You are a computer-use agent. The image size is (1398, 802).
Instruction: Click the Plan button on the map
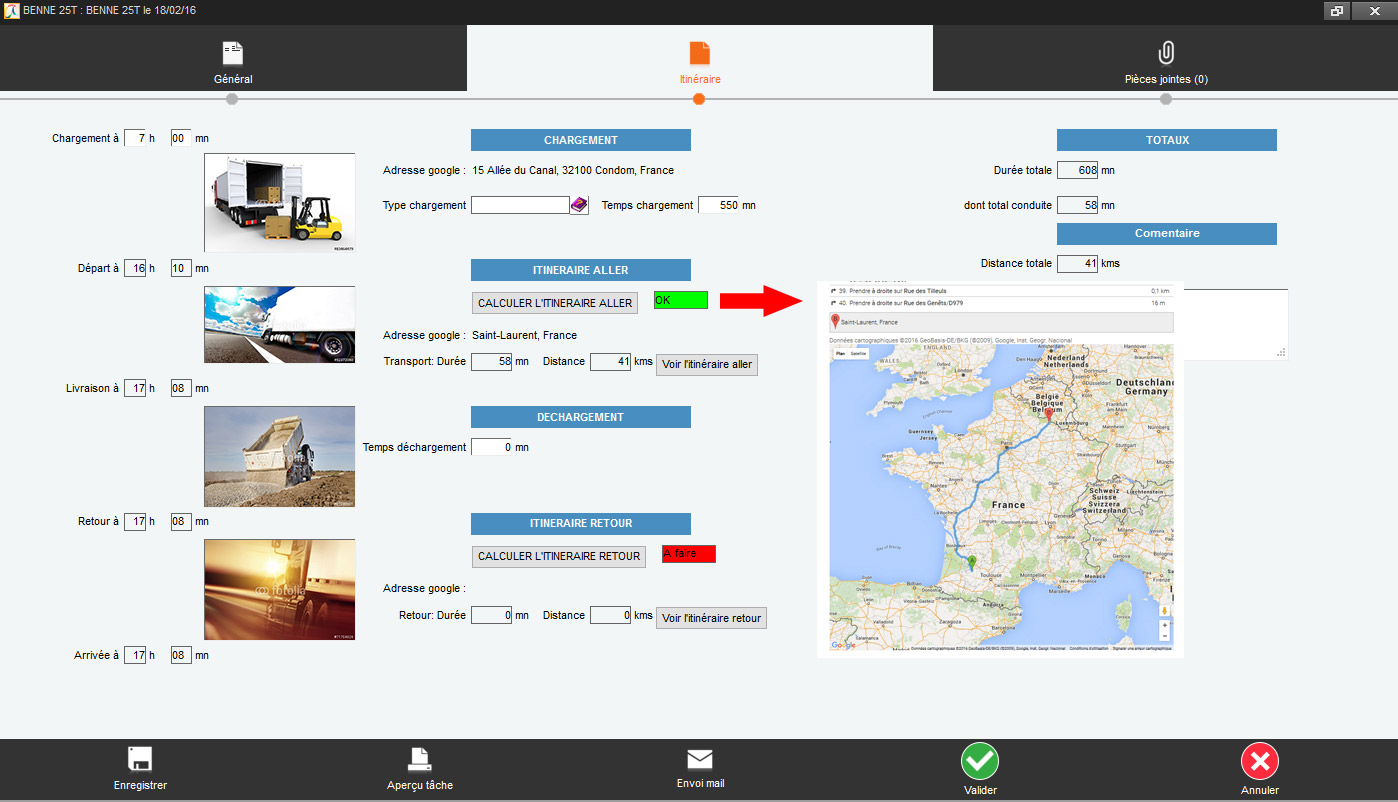[x=841, y=354]
